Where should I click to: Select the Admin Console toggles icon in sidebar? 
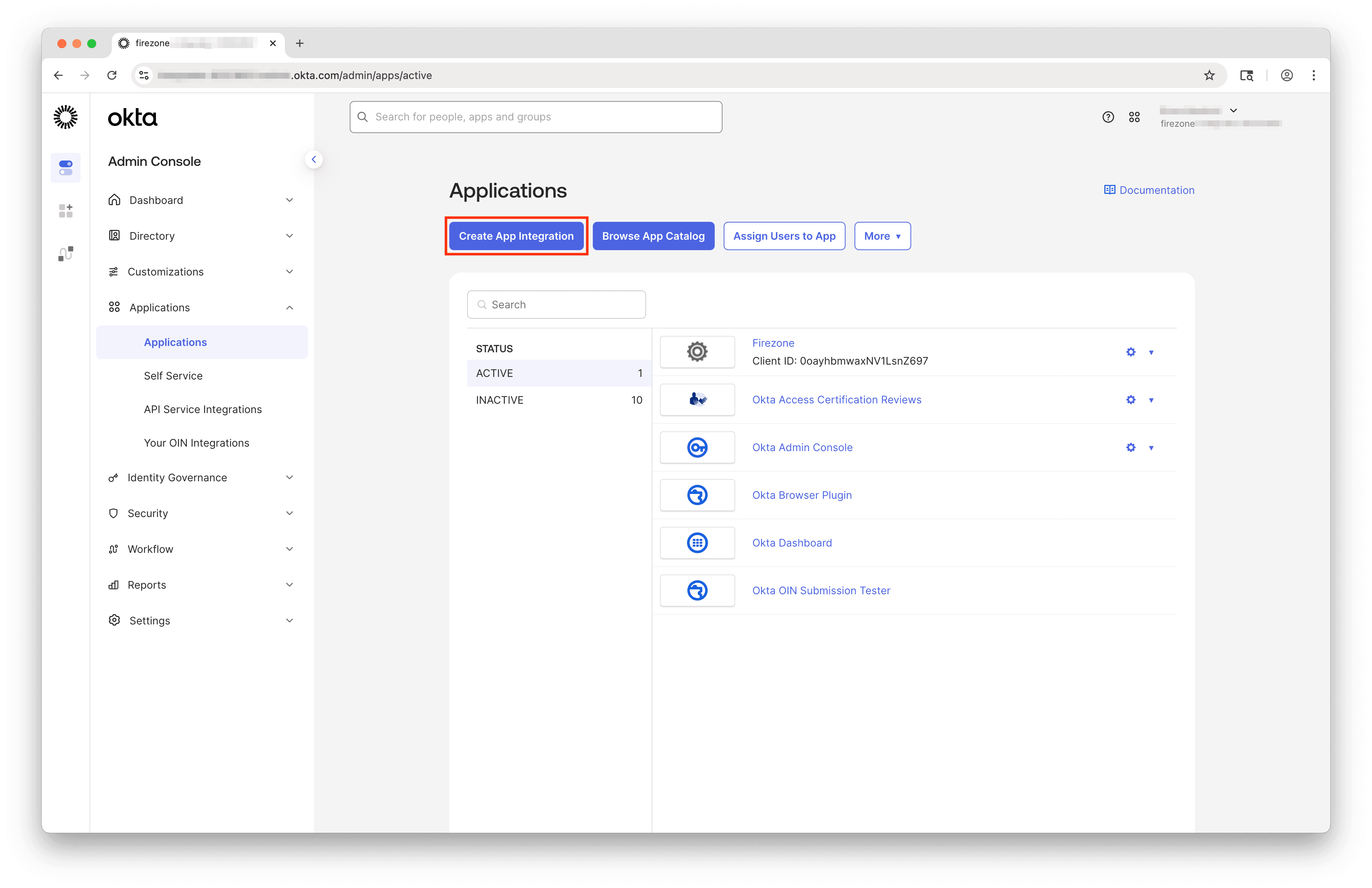click(x=65, y=168)
